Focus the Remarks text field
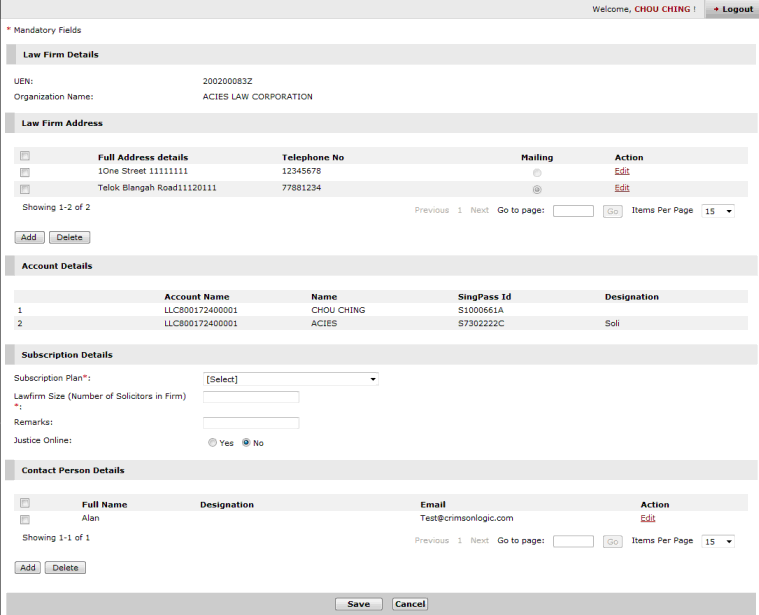The width and height of the screenshot is (759, 615). tap(251, 423)
